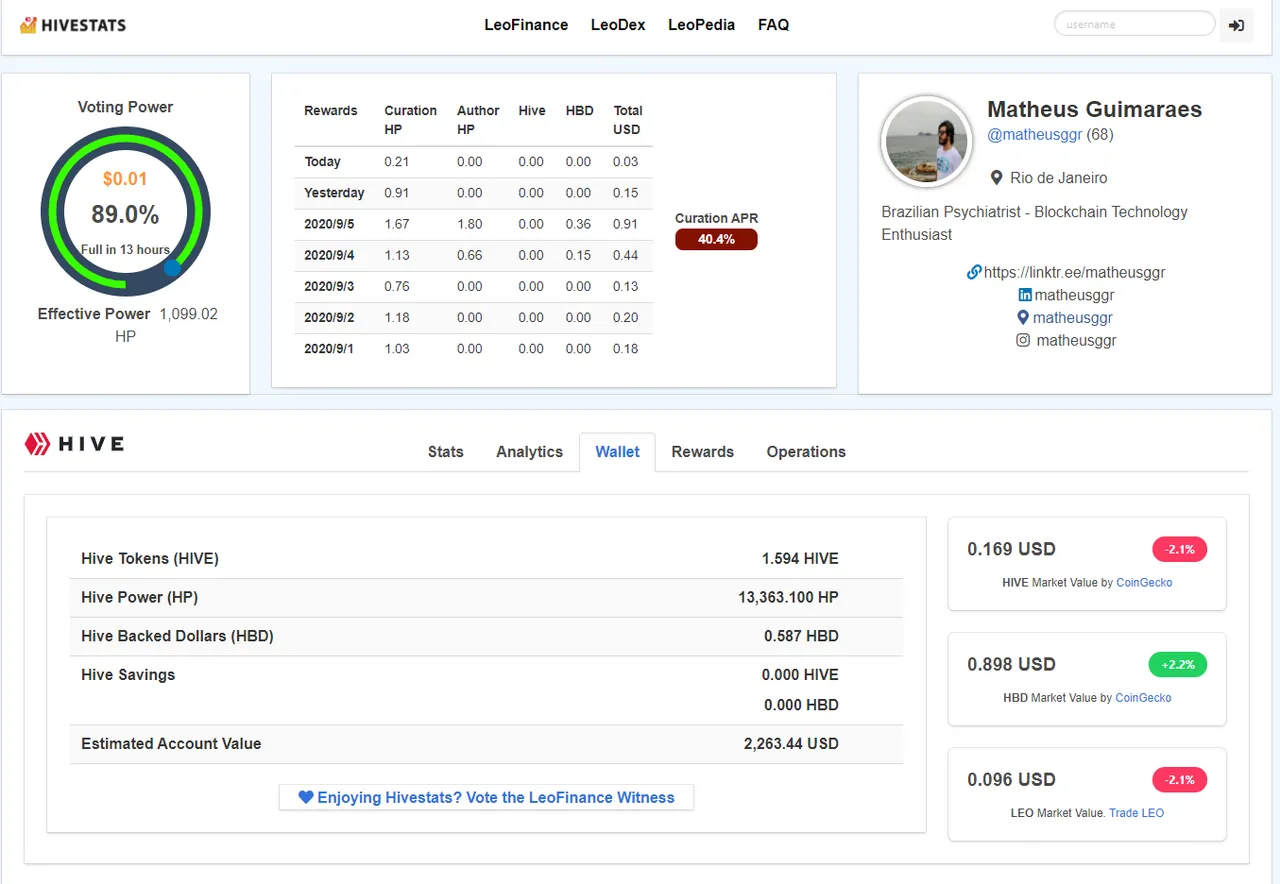Click the Matheus Guimaraes name heading

click(1095, 110)
